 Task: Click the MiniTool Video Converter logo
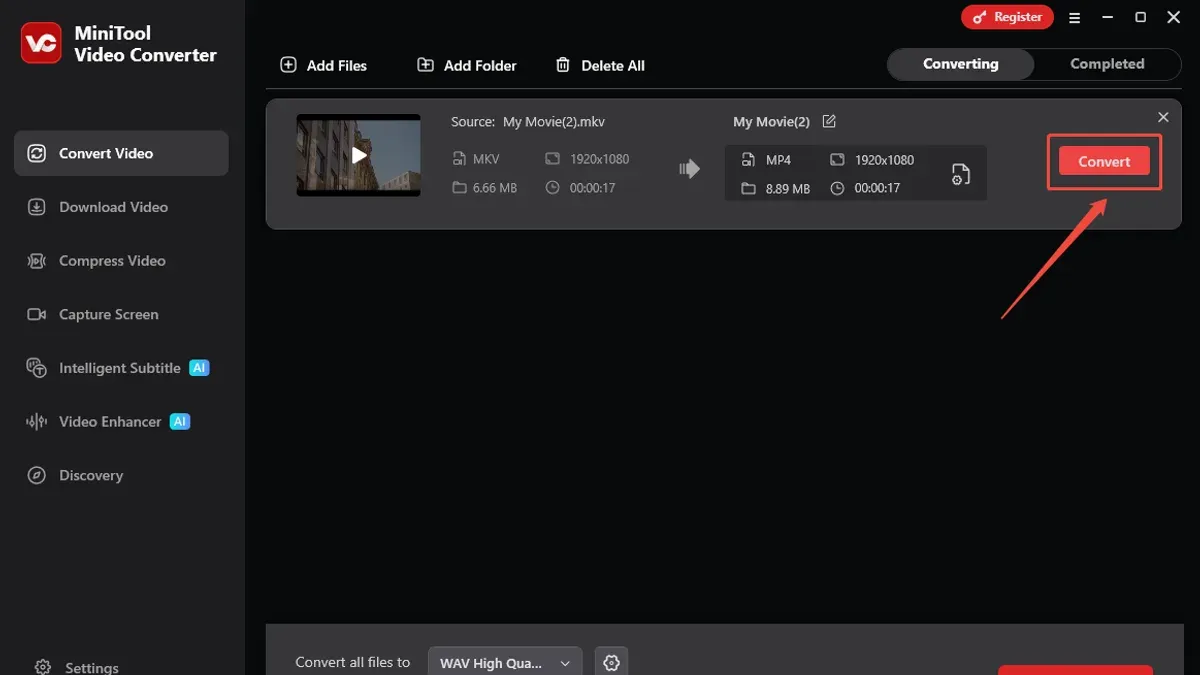click(41, 43)
